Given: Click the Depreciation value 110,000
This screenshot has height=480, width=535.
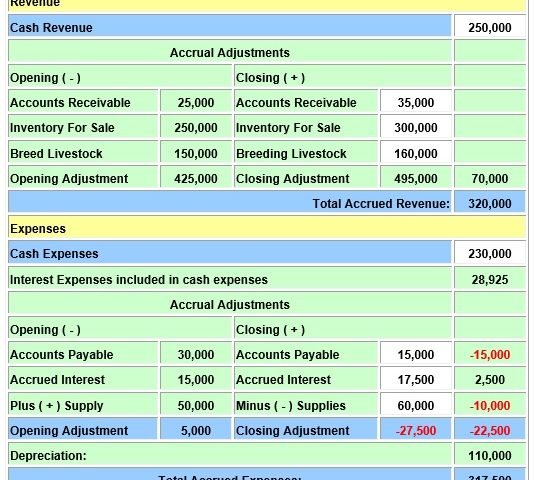Looking at the screenshot, I should pyautogui.click(x=490, y=455).
